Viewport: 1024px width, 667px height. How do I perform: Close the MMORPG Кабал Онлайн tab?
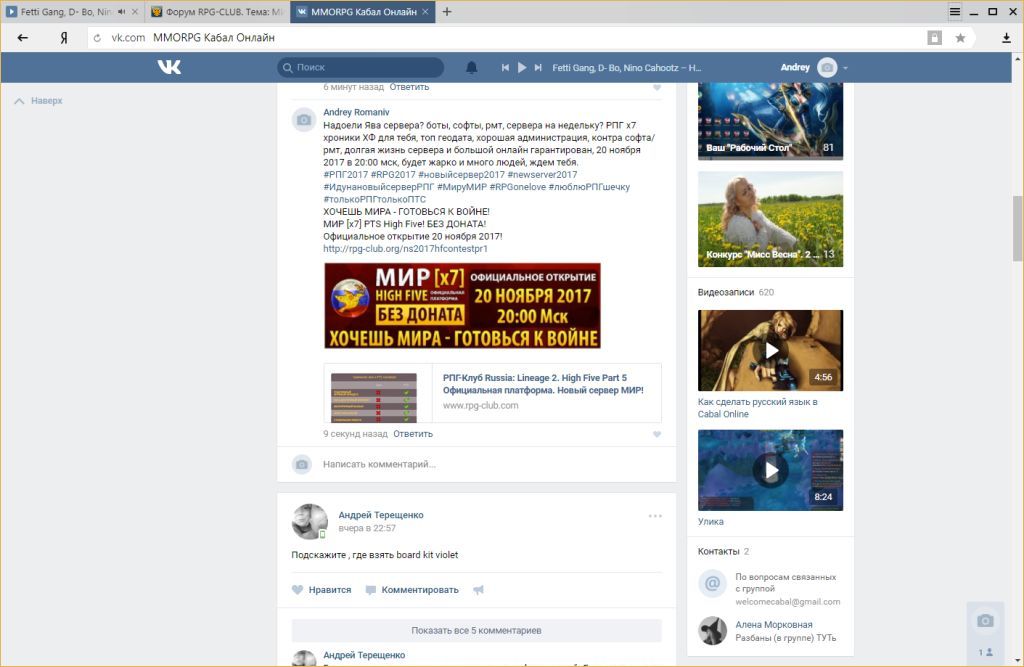(425, 12)
